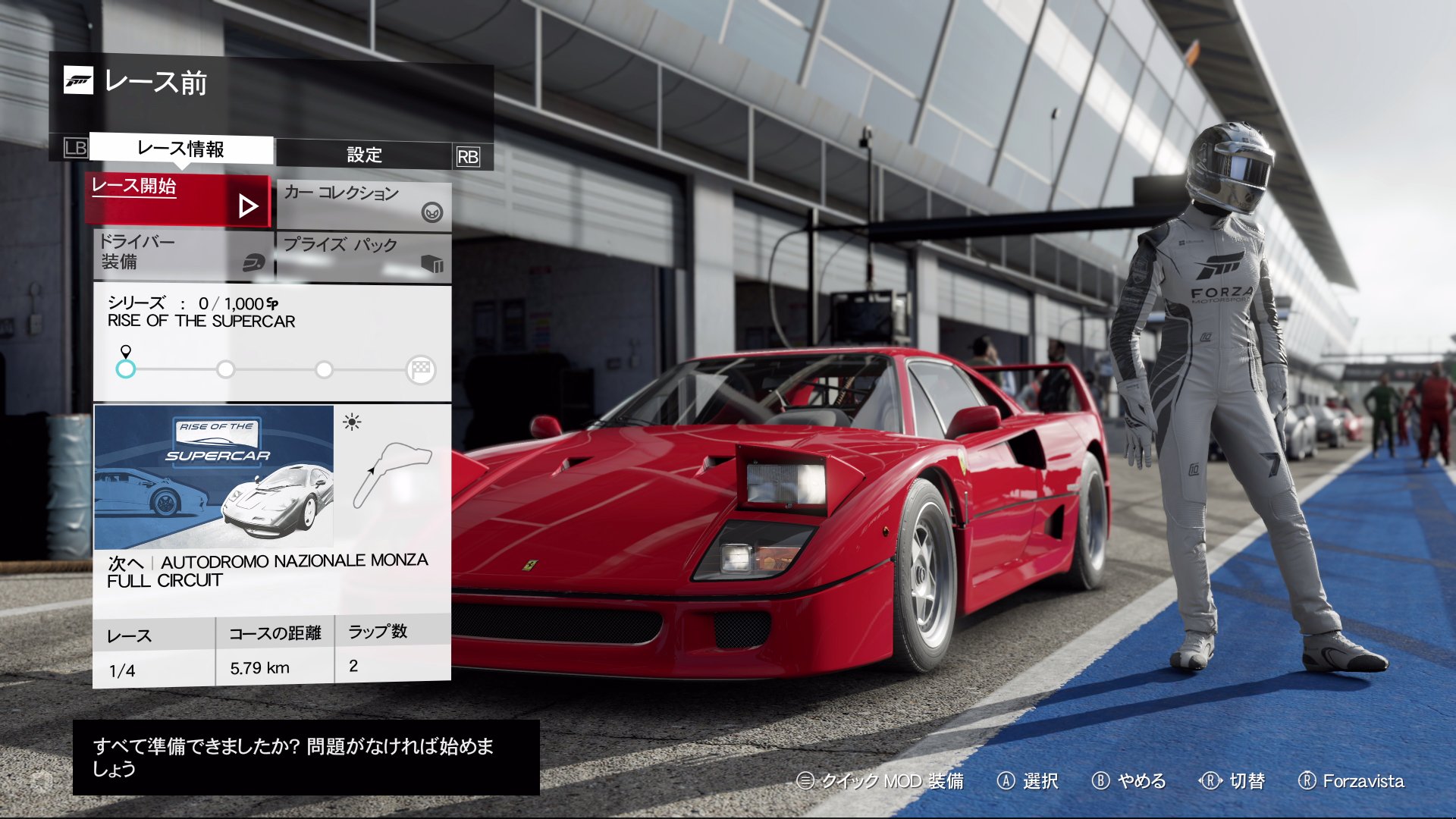Click the LB bumper icon
This screenshot has width=1456, height=819.
point(76,147)
